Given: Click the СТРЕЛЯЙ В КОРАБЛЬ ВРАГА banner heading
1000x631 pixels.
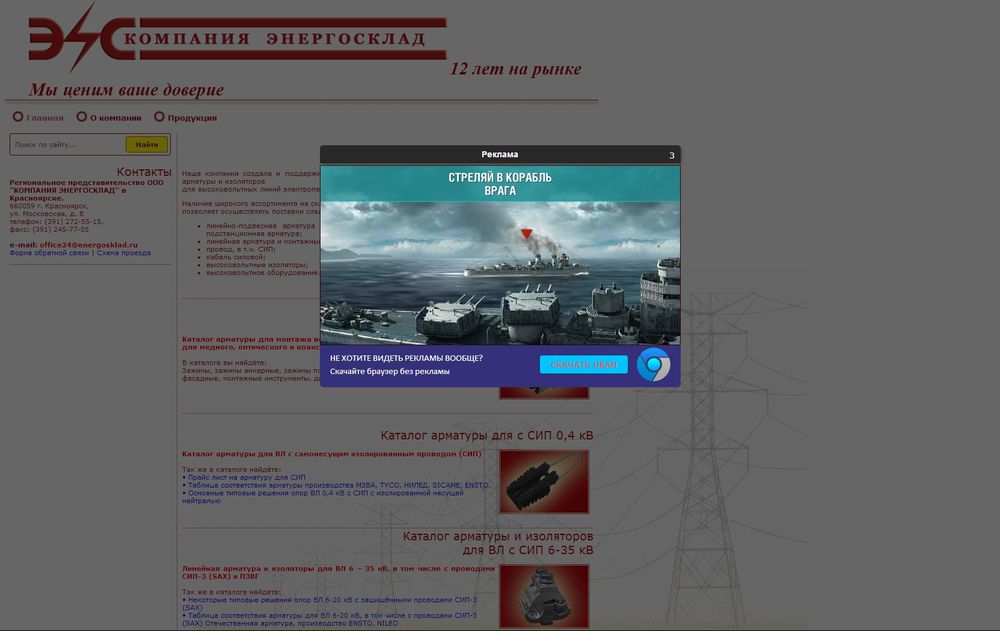Looking at the screenshot, I should [x=500, y=184].
